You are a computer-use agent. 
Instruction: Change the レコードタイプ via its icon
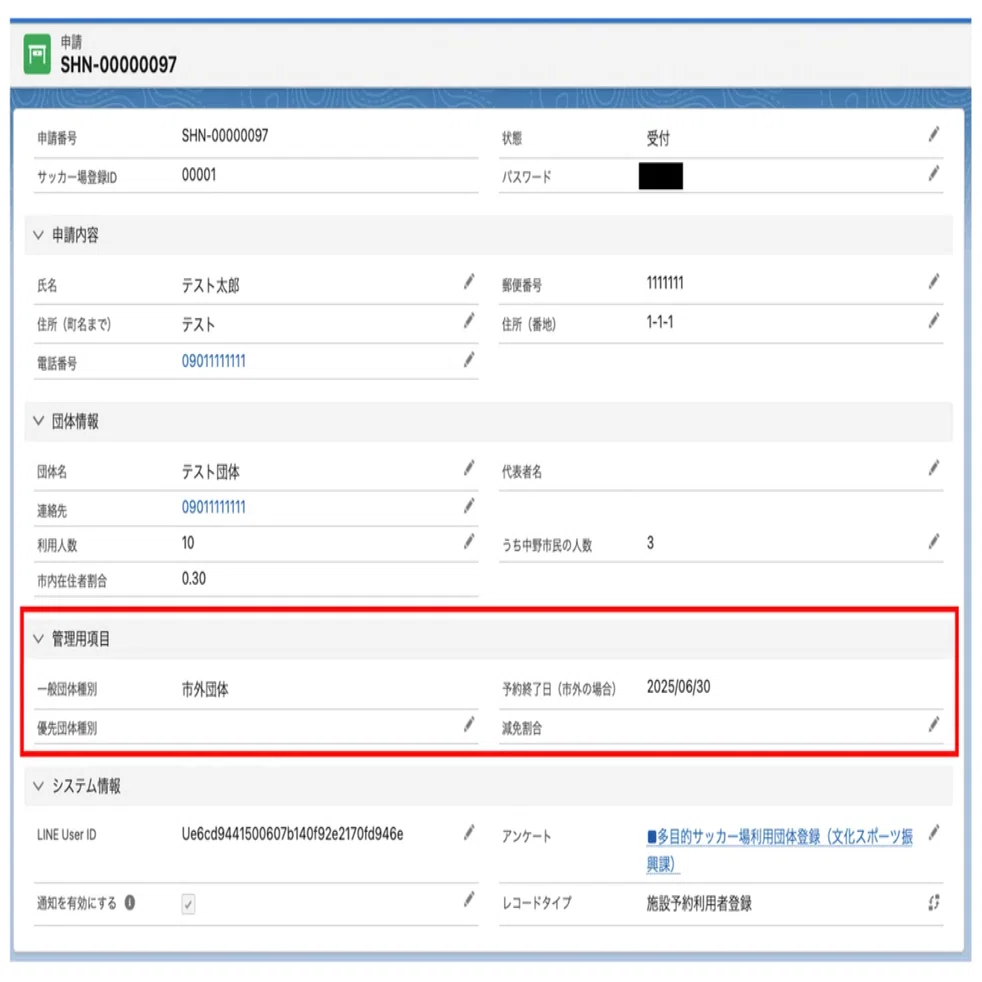[934, 902]
